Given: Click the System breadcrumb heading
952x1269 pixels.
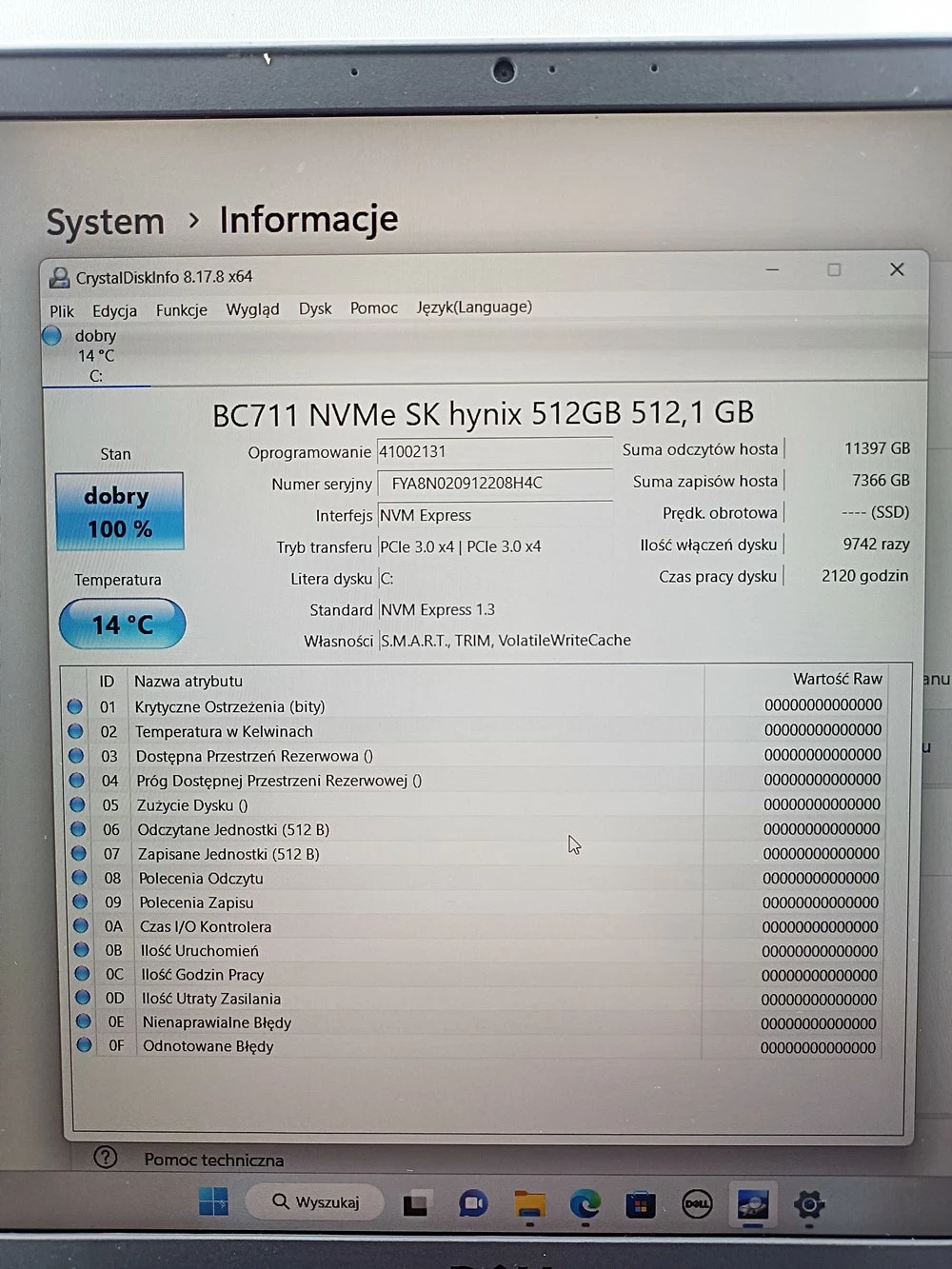Looking at the screenshot, I should coord(105,220).
